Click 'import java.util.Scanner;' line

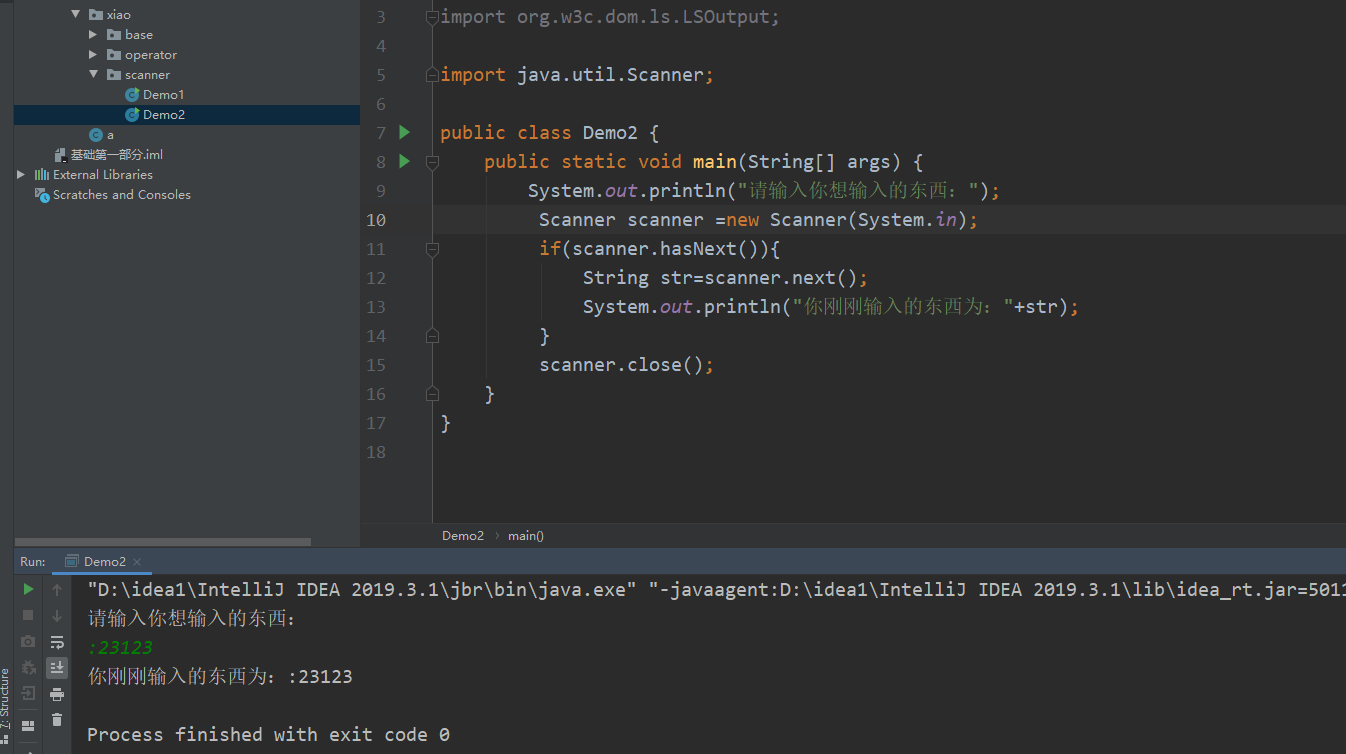tap(577, 75)
